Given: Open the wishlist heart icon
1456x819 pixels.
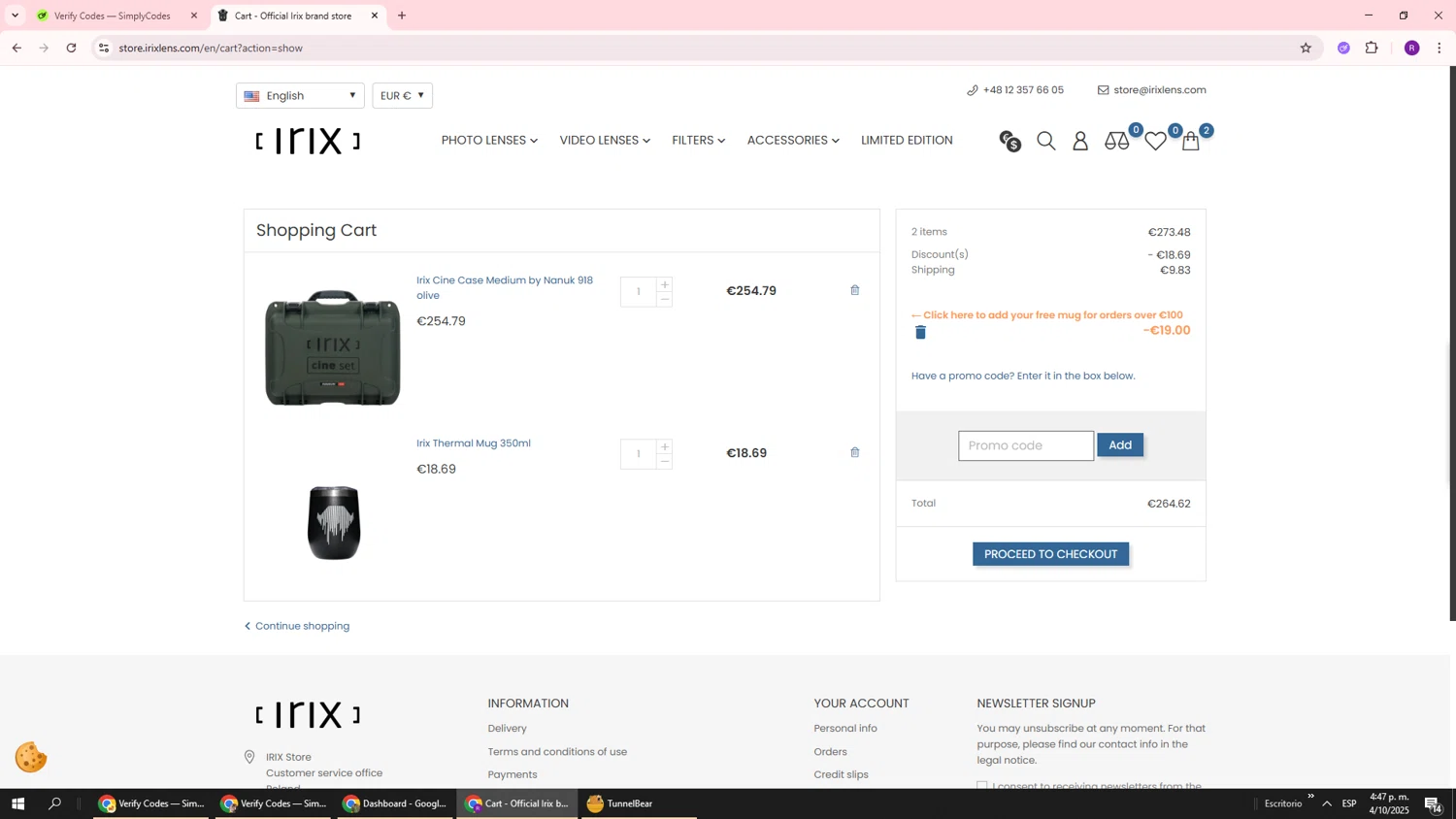Looking at the screenshot, I should click(x=1155, y=142).
